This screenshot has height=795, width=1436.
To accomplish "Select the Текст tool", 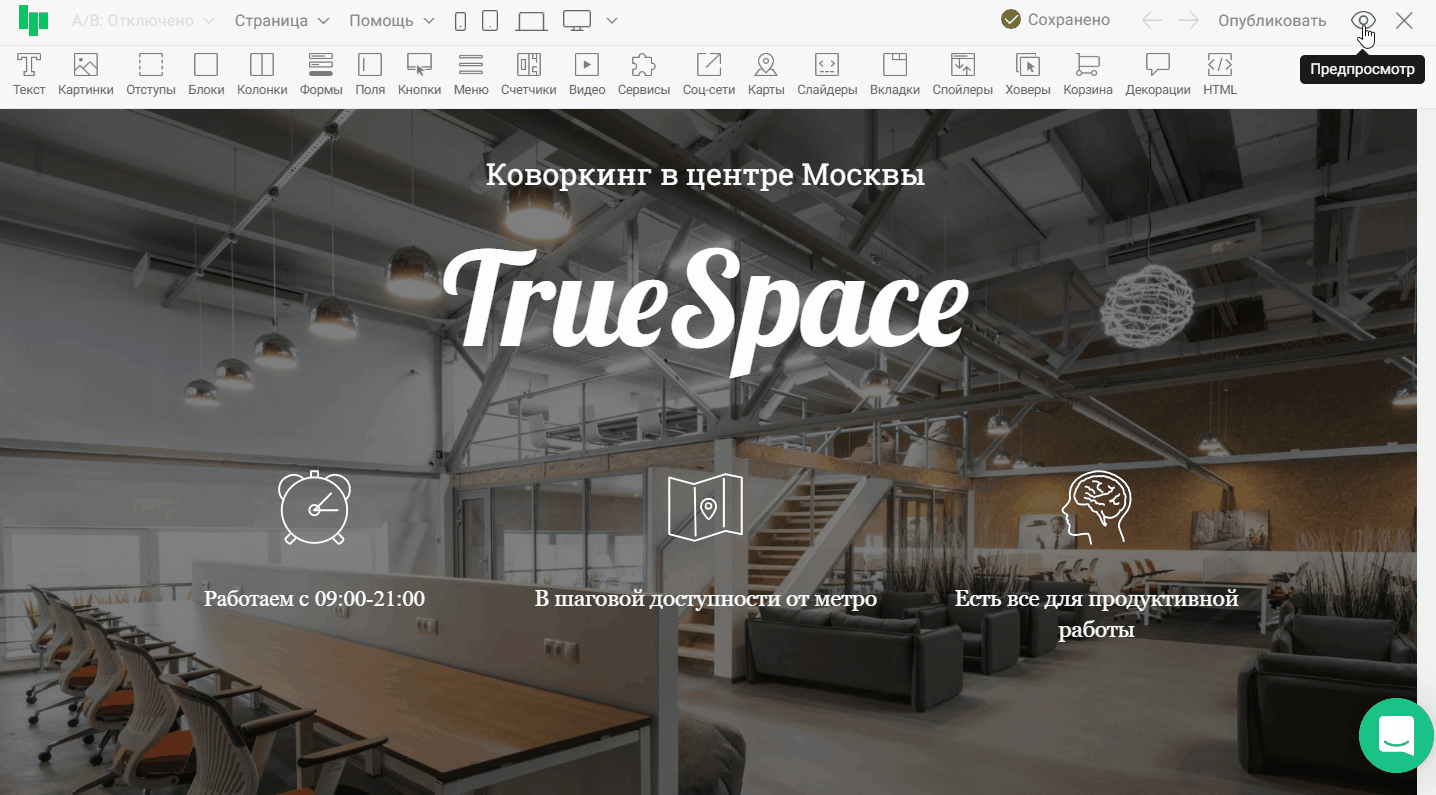I will [x=29, y=74].
